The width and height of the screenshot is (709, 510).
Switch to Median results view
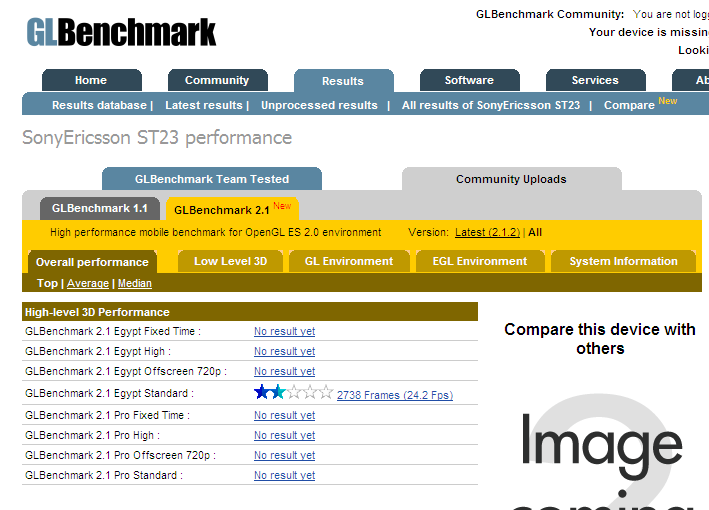tap(135, 283)
